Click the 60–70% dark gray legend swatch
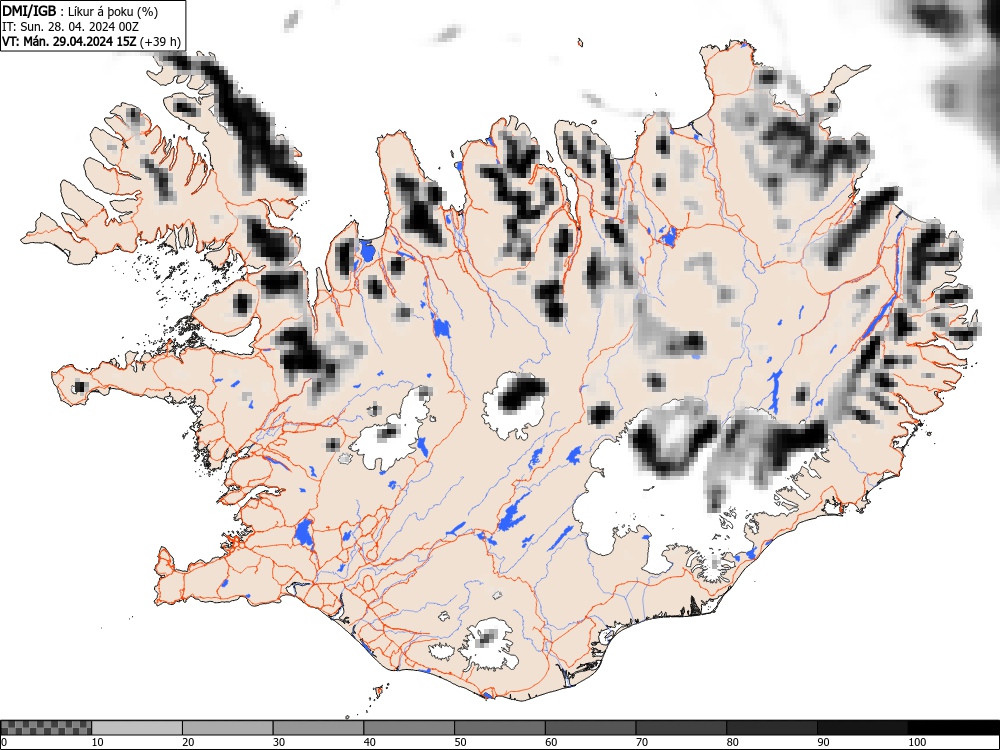The height and width of the screenshot is (750, 1000). [591, 728]
